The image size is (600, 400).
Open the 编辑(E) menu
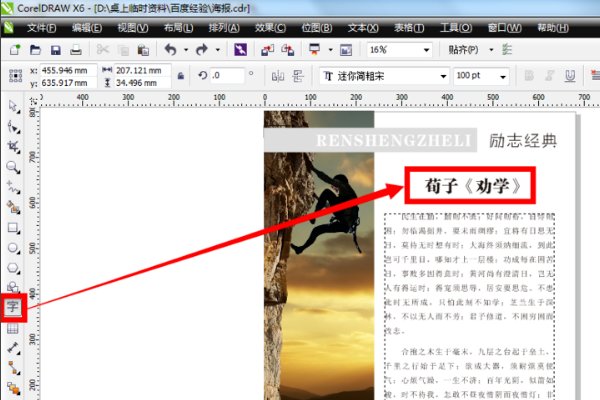coord(87,28)
